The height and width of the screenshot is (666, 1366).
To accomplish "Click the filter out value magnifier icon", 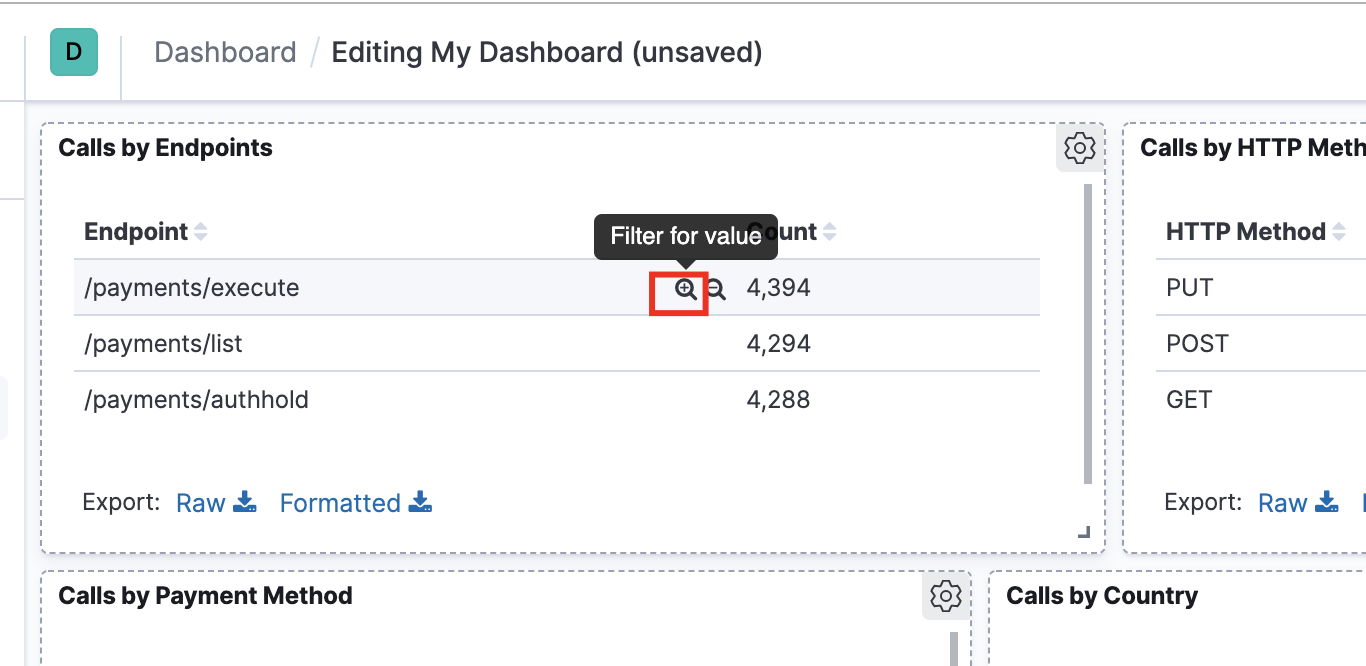I will pos(715,290).
